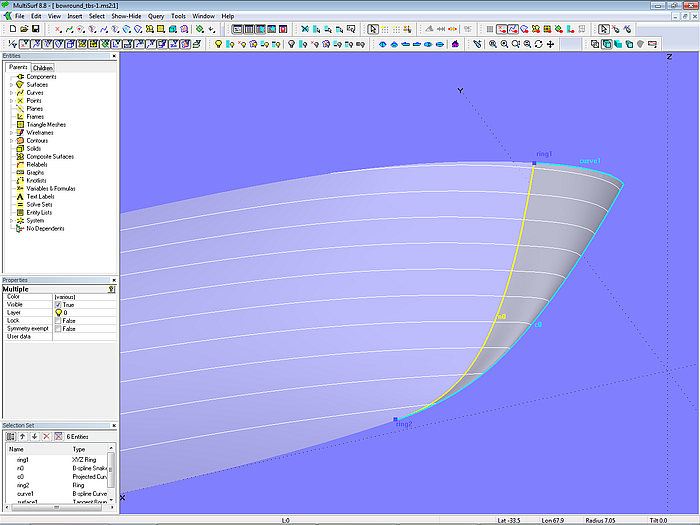
Task: Expand the Curves entity node
Action: tap(11, 93)
